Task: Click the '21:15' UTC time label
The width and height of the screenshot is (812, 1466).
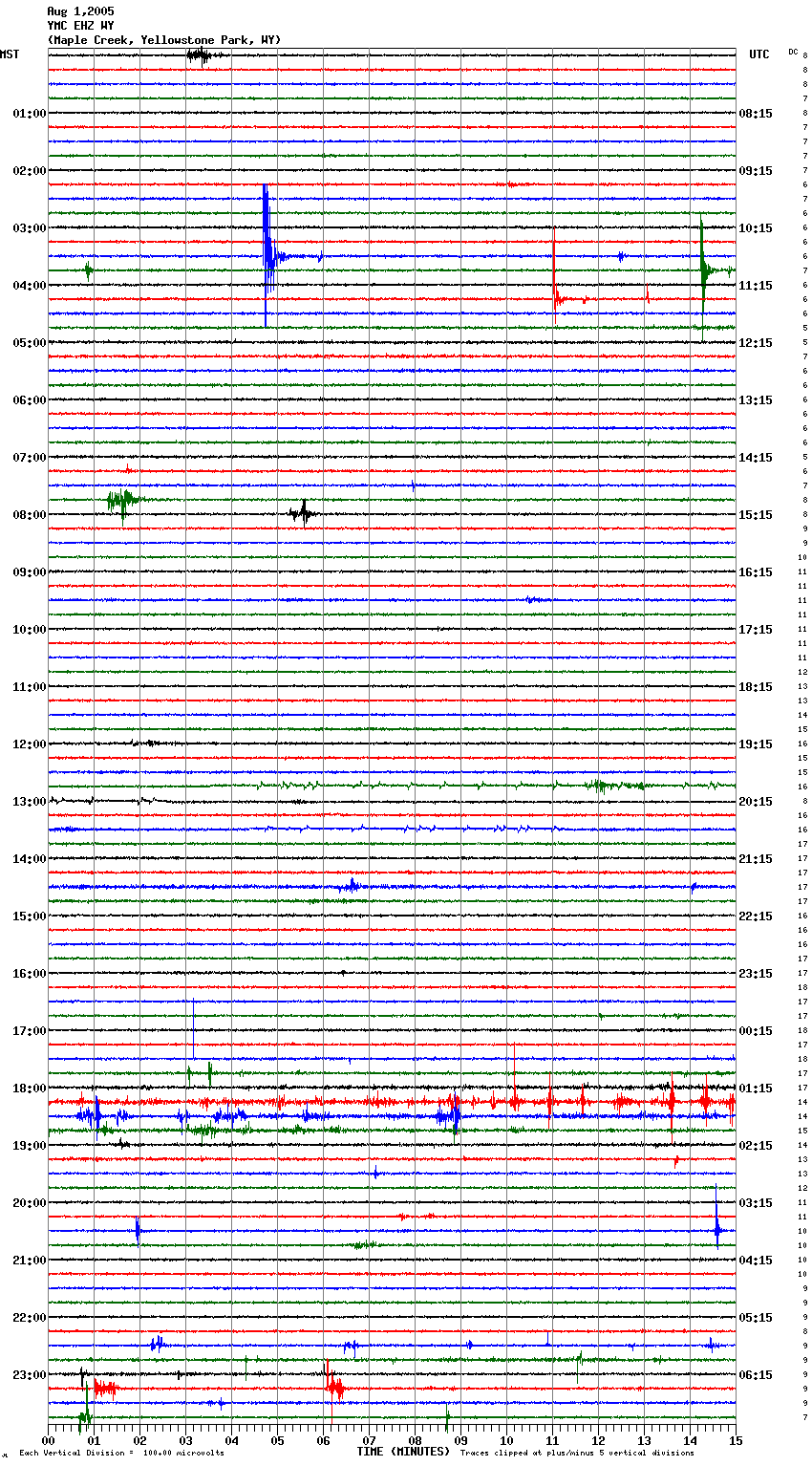Action: click(756, 859)
